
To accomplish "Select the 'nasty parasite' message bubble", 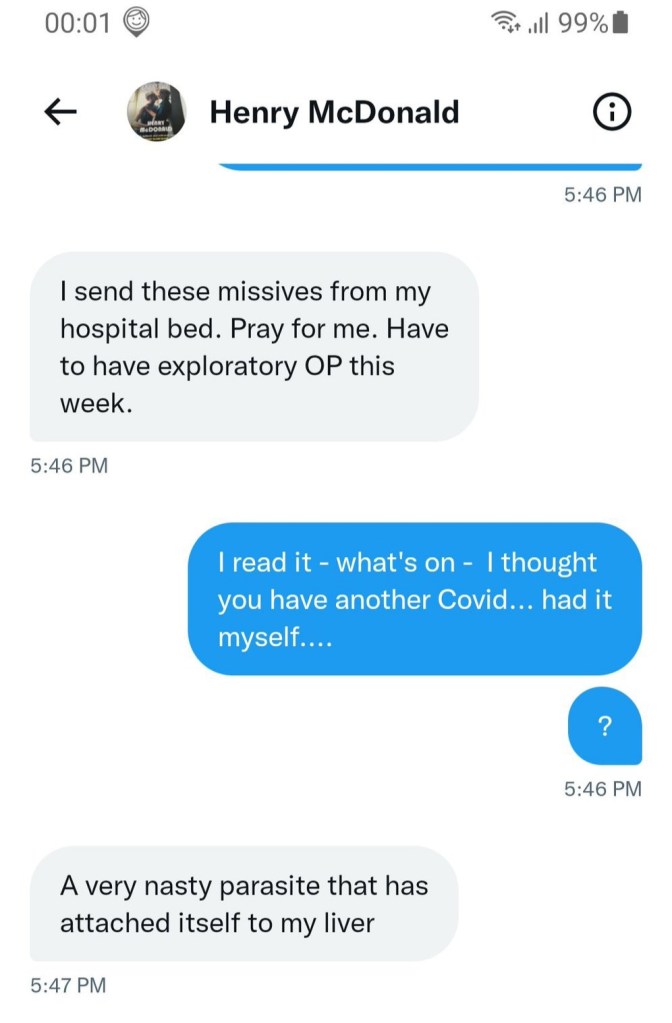I will pos(244,903).
